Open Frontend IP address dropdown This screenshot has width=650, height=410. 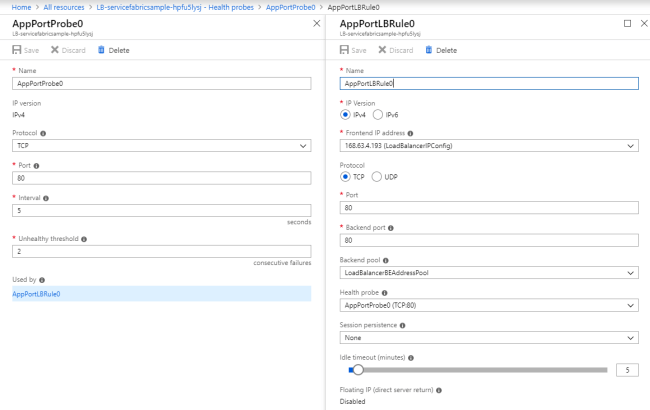click(x=489, y=146)
